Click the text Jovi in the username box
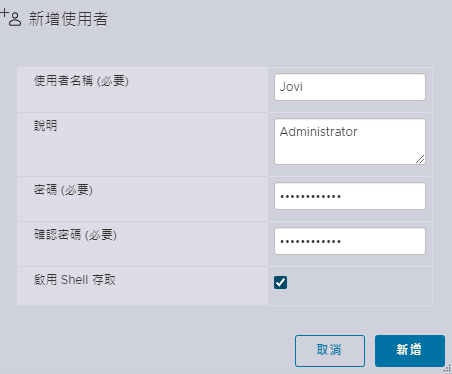 291,87
